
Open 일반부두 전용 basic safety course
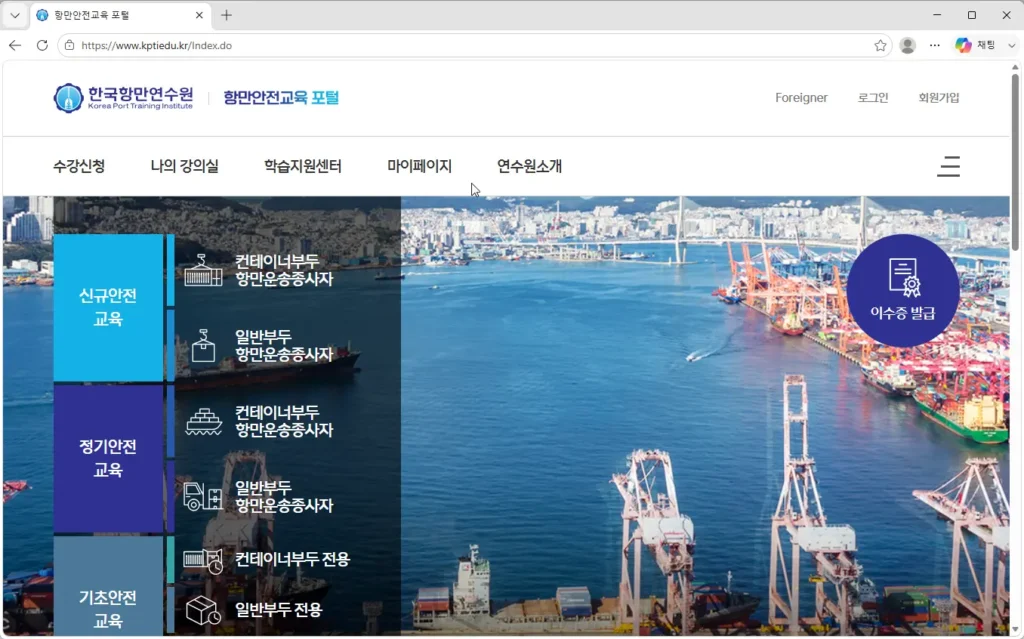(279, 610)
